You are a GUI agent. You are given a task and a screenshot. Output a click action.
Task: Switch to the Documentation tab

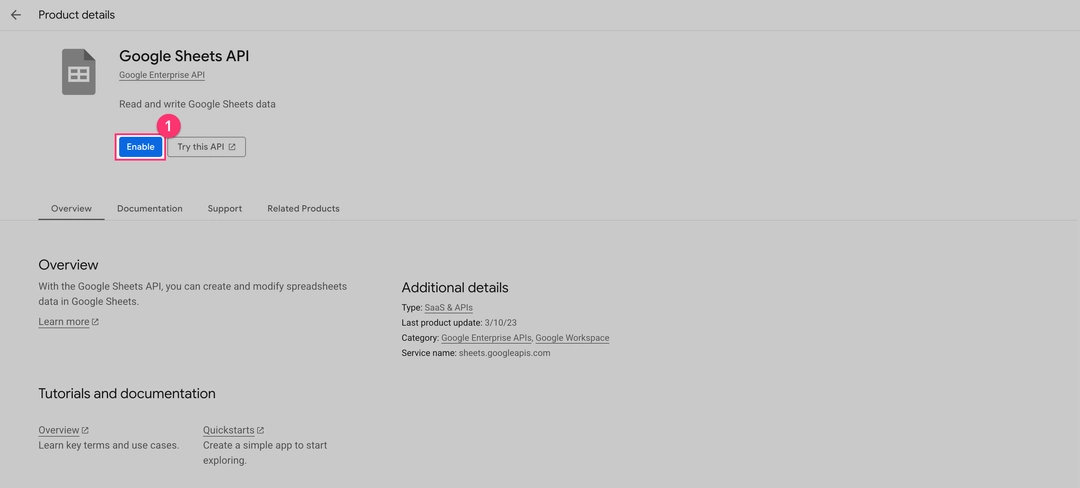pyautogui.click(x=150, y=208)
